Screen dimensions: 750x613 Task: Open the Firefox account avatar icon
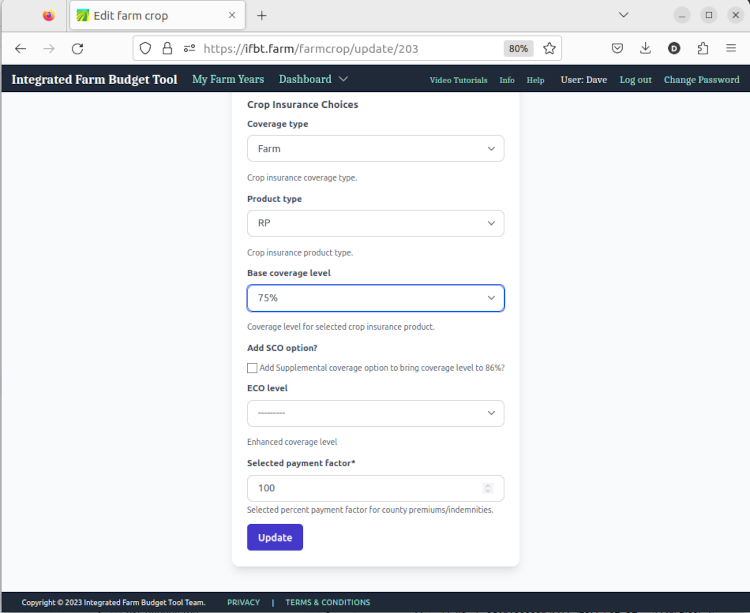click(x=674, y=48)
